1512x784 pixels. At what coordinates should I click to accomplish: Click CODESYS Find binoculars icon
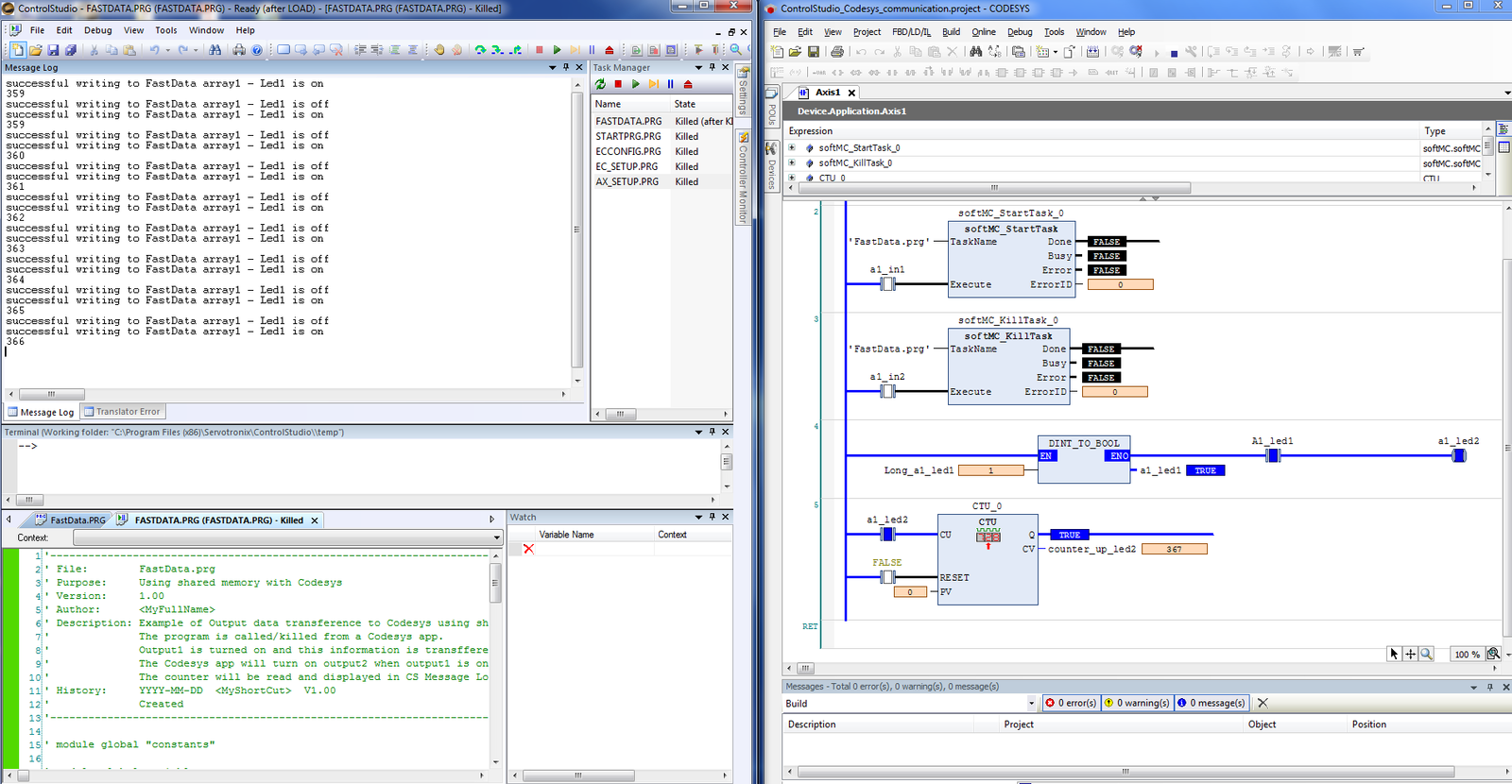coord(975,52)
